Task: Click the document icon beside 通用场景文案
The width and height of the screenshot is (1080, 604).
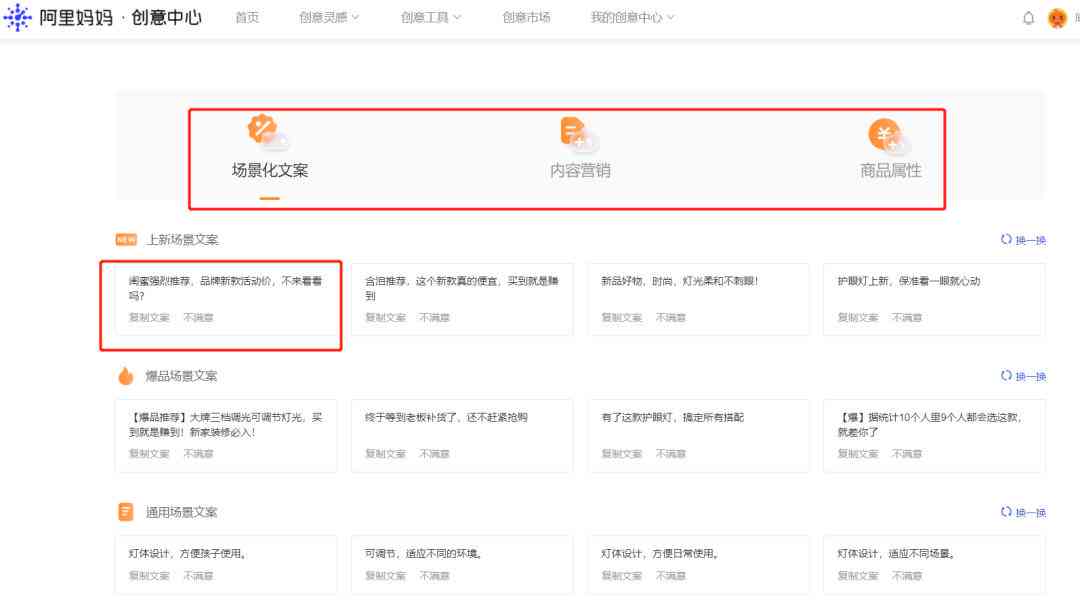Action: point(125,512)
